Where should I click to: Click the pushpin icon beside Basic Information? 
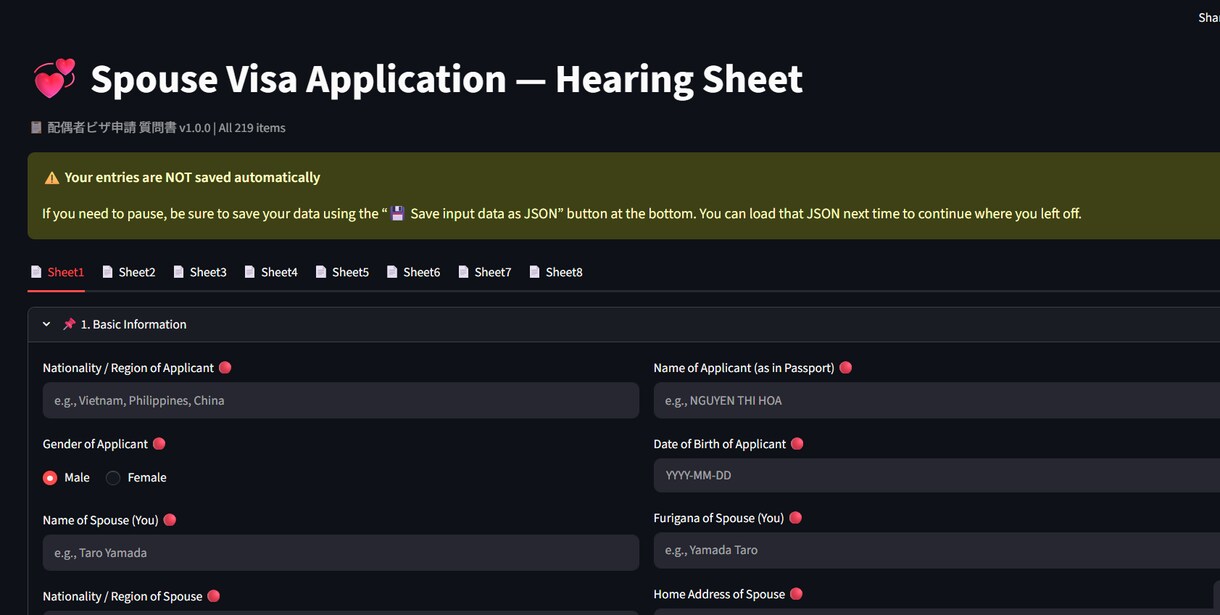pyautogui.click(x=69, y=324)
